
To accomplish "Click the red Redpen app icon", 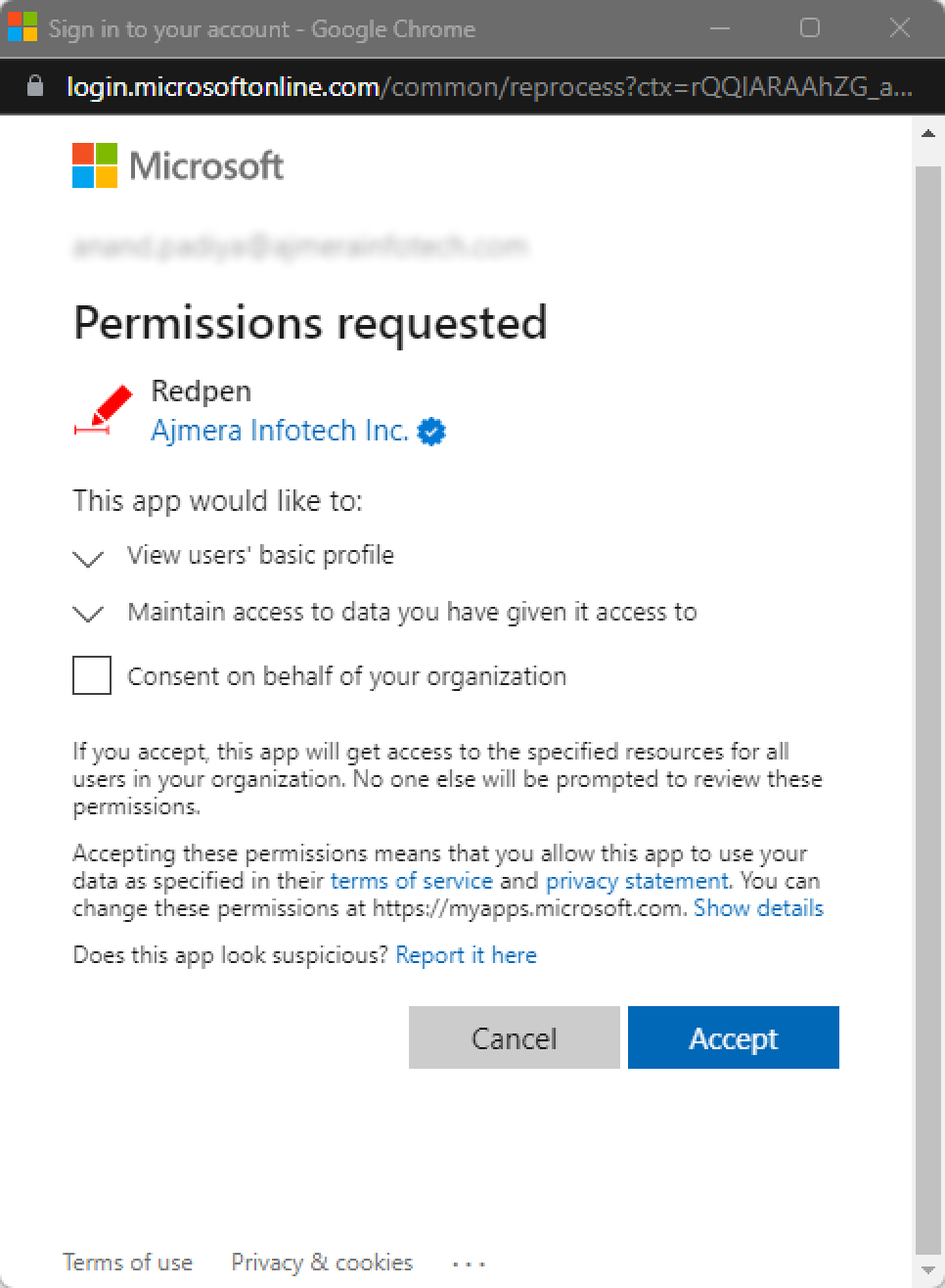I will tap(104, 410).
